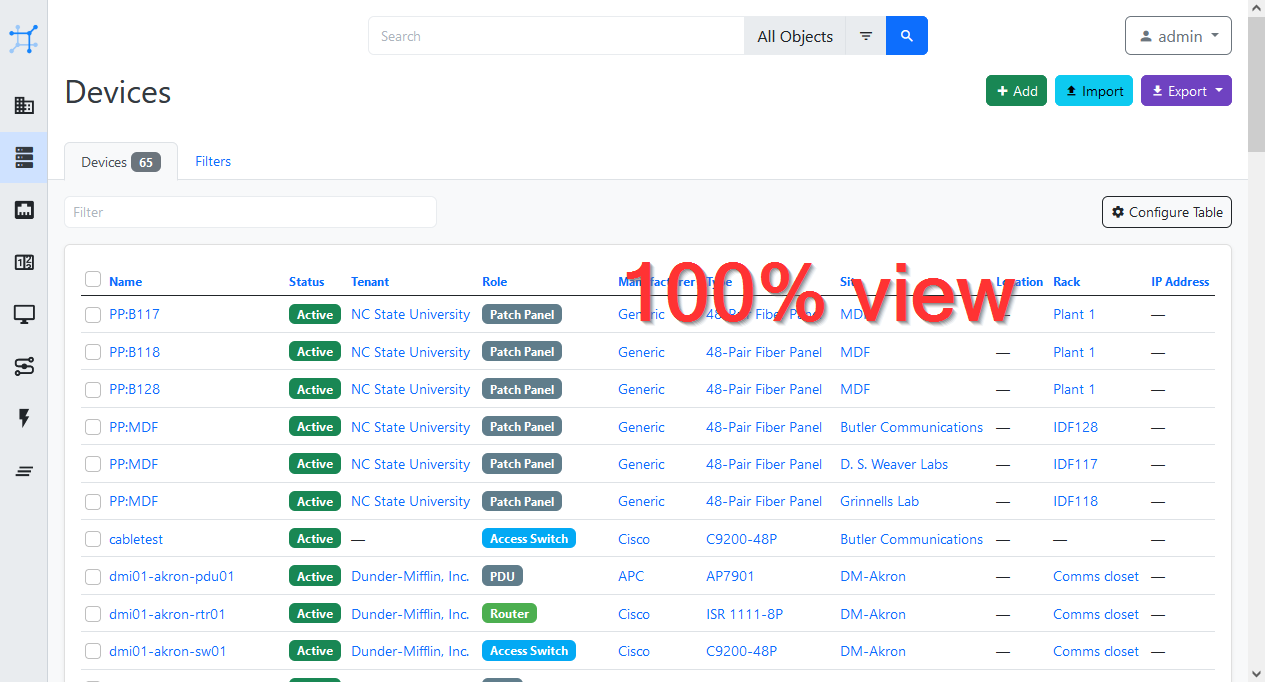Click the green Add button
1265x682 pixels.
pos(1016,90)
